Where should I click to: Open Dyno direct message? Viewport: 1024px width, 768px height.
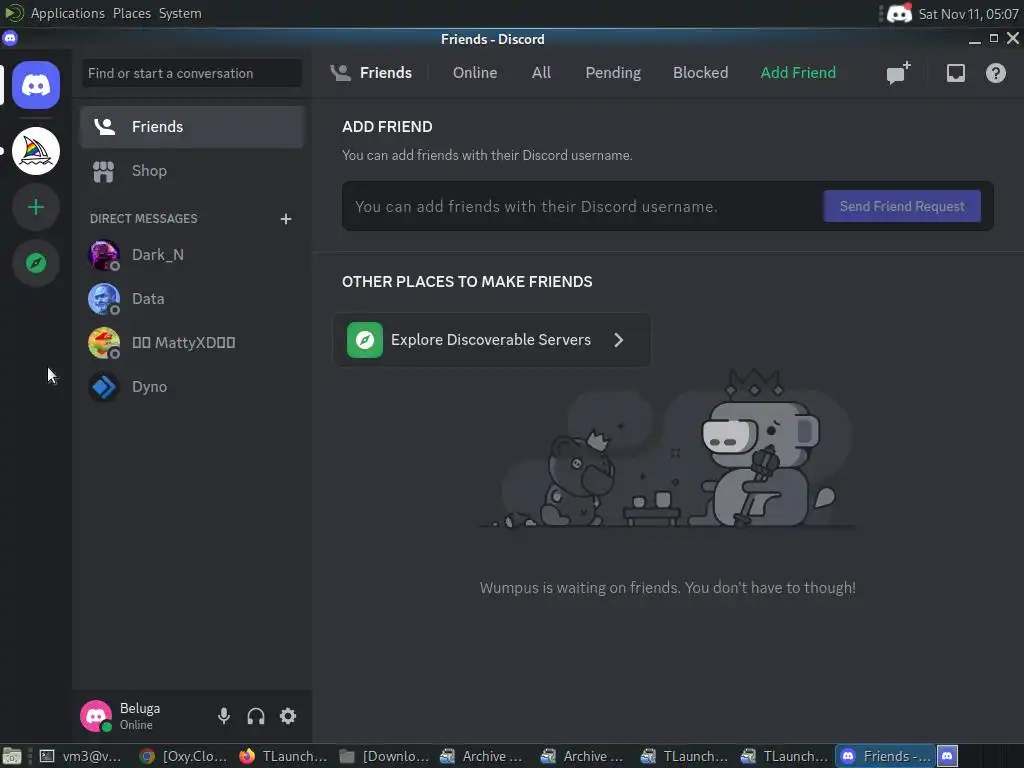[x=191, y=387]
